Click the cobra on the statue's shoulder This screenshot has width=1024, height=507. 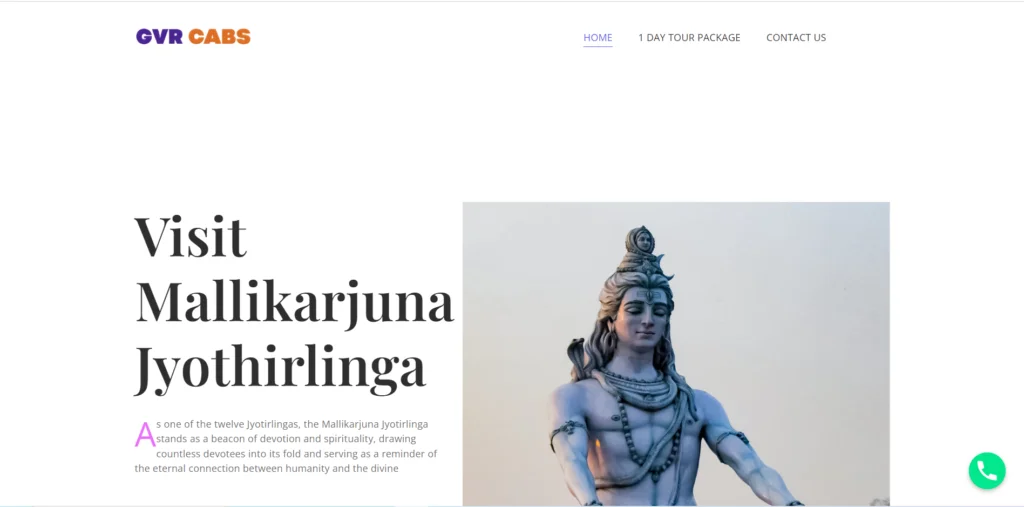point(576,358)
